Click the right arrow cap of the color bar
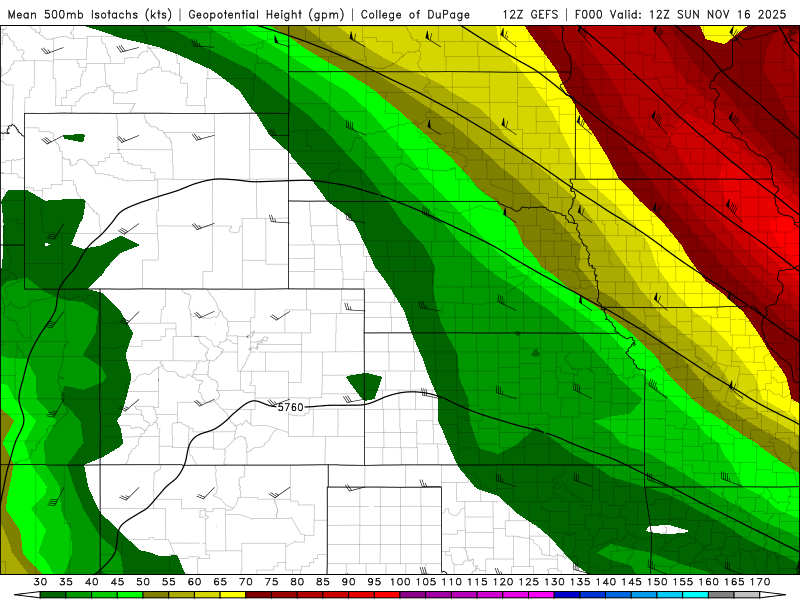 tap(773, 595)
